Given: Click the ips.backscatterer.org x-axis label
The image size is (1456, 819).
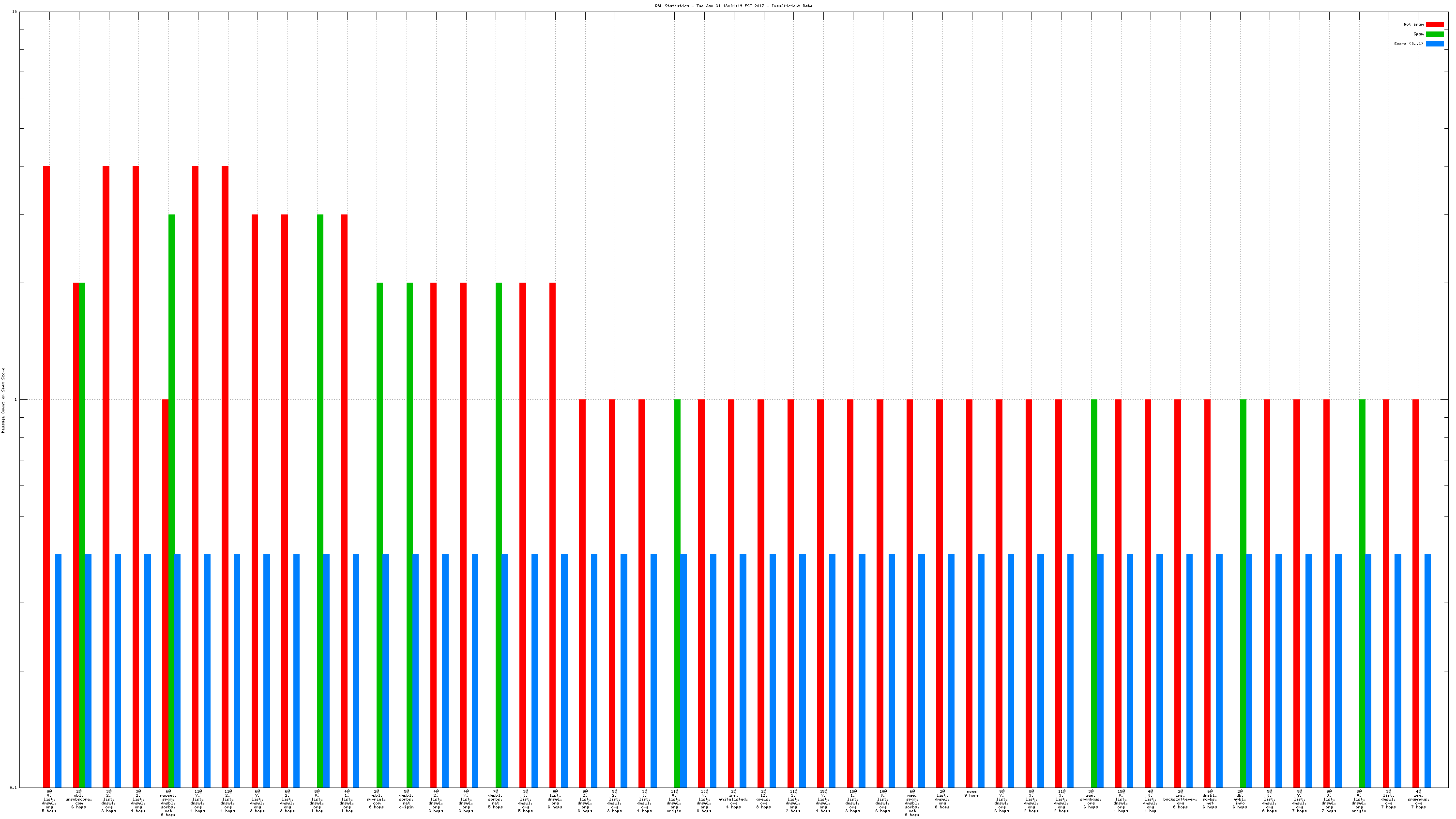Looking at the screenshot, I should coord(1180,799).
